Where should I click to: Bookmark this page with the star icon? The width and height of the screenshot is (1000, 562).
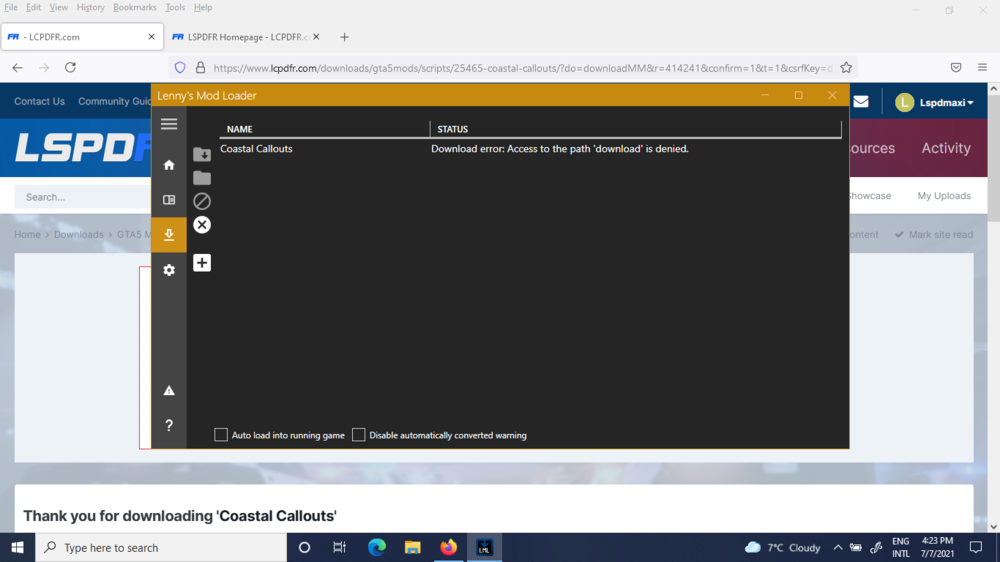coord(846,68)
